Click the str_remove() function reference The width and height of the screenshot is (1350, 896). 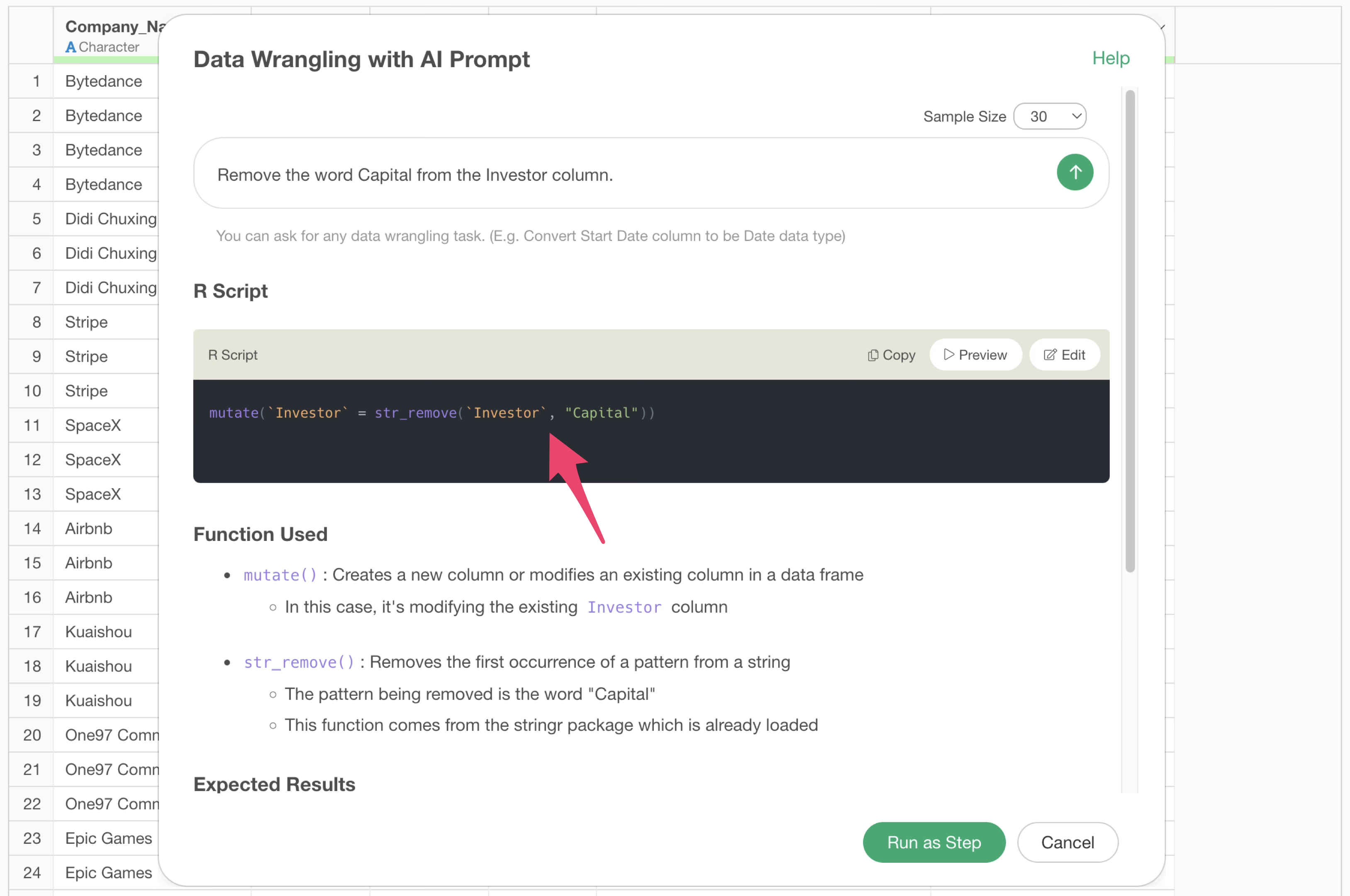pos(298,662)
